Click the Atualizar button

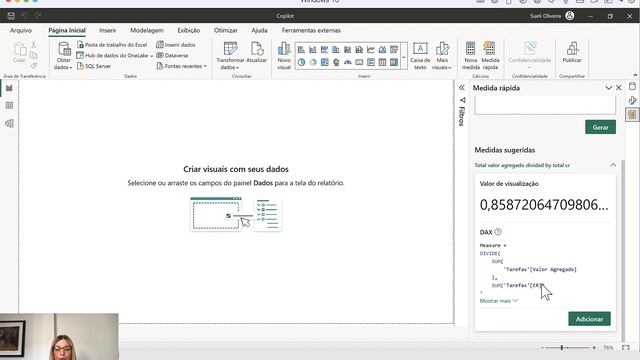click(x=257, y=52)
